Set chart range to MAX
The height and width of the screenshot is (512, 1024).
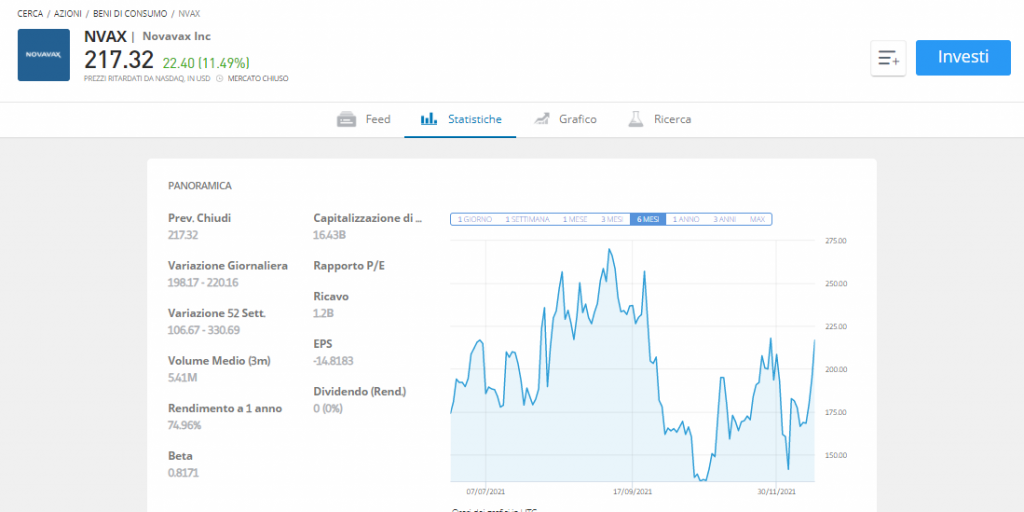tap(757, 219)
